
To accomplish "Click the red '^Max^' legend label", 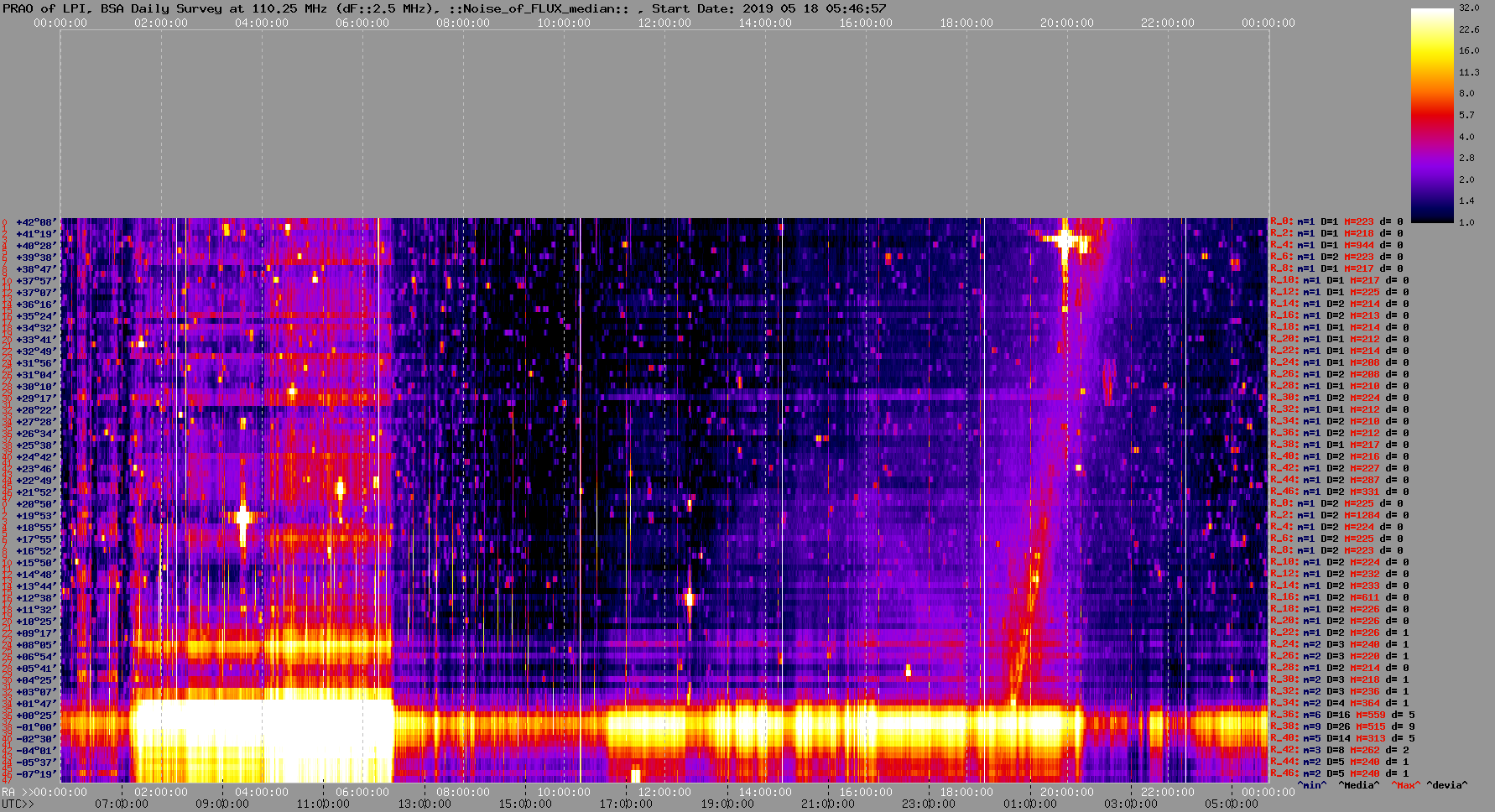I will click(x=1405, y=785).
